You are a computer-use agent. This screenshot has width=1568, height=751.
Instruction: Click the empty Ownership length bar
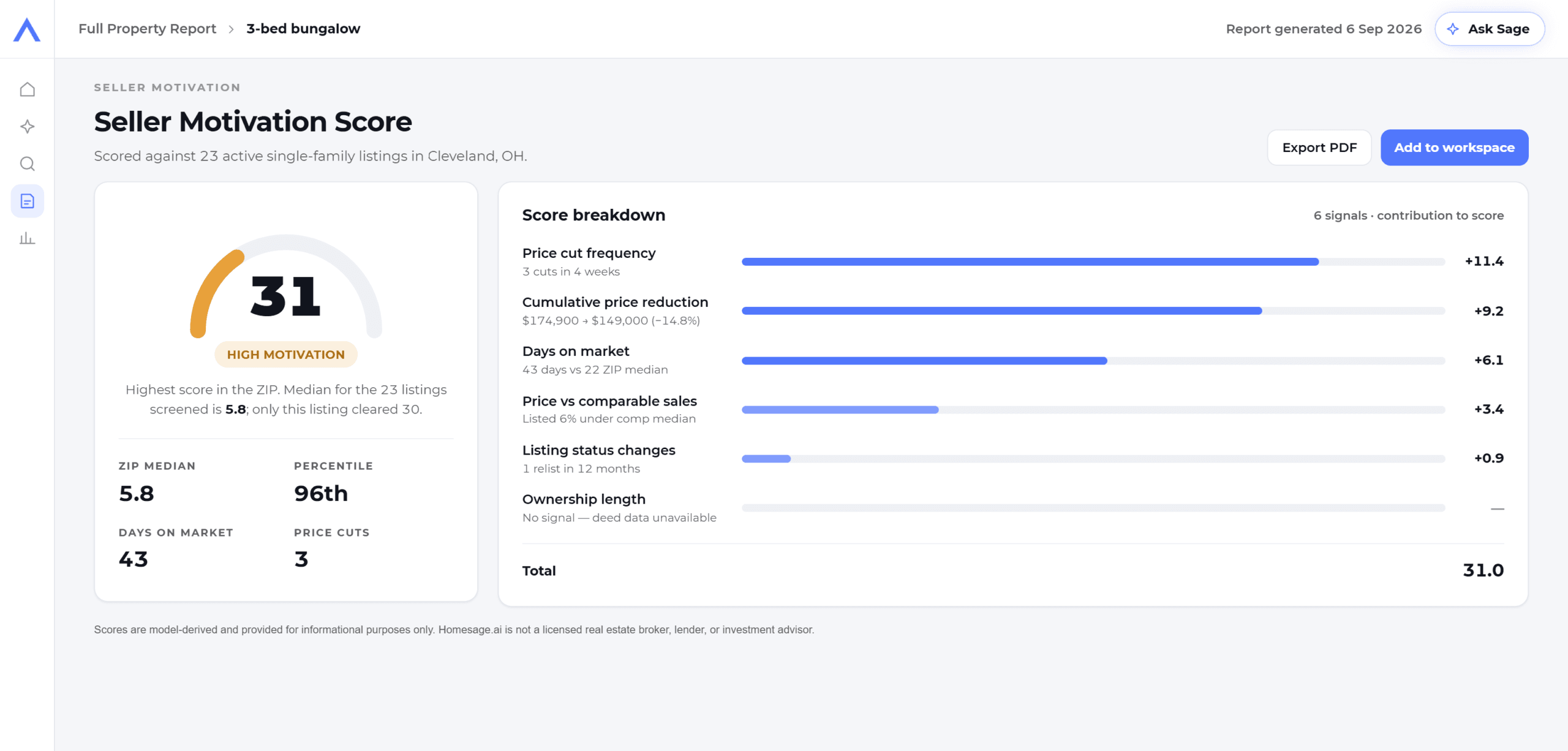(1093, 508)
